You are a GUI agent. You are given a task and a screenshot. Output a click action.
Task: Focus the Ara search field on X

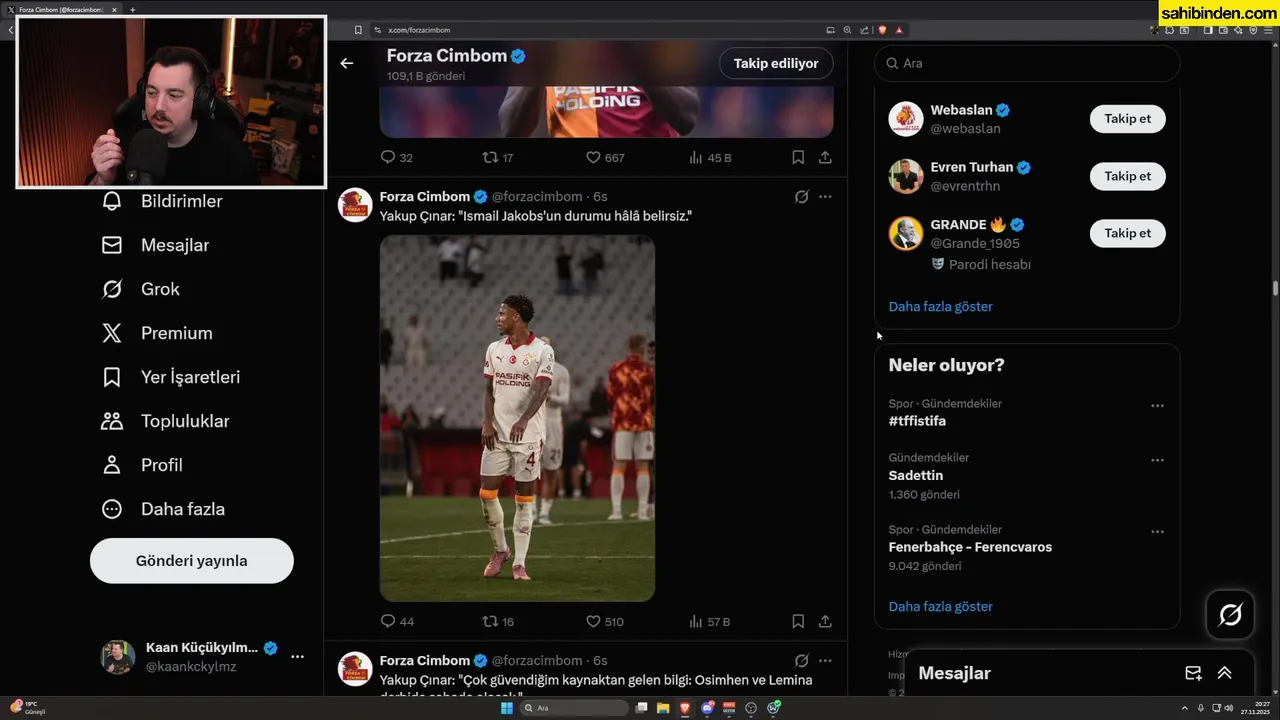coord(1027,63)
